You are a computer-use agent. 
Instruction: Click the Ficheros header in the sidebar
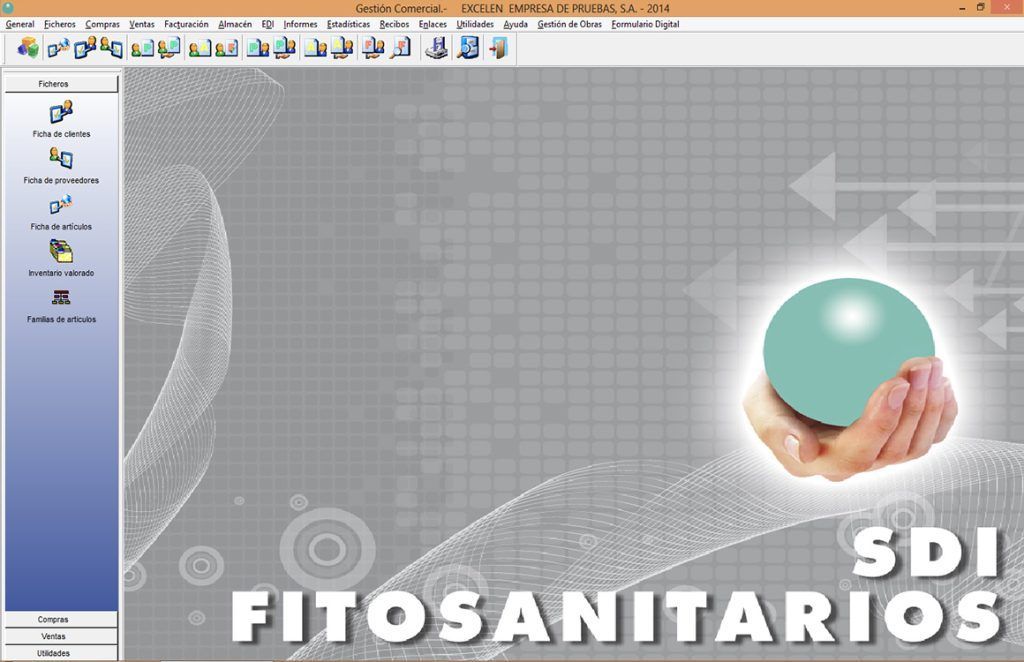[x=60, y=84]
